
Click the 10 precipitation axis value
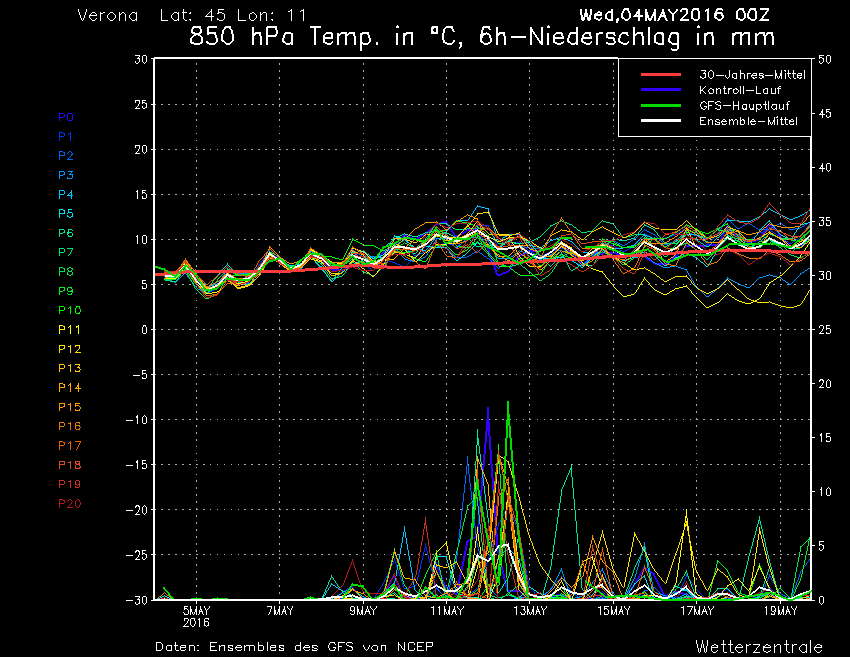pyautogui.click(x=825, y=492)
